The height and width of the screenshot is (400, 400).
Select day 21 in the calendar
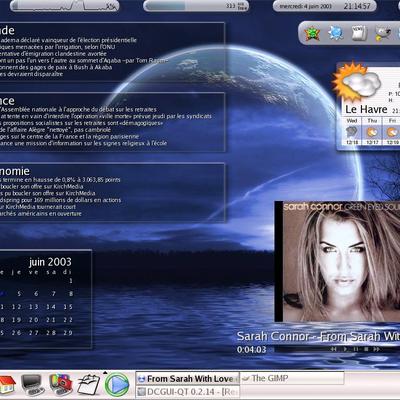(51, 320)
